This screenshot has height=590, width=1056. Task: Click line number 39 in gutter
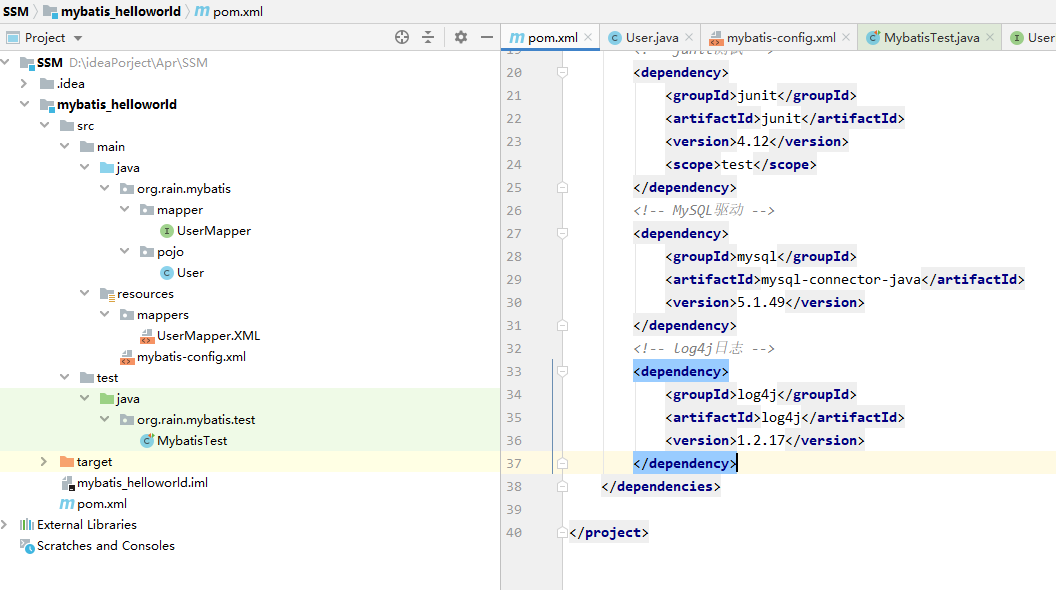[514, 509]
